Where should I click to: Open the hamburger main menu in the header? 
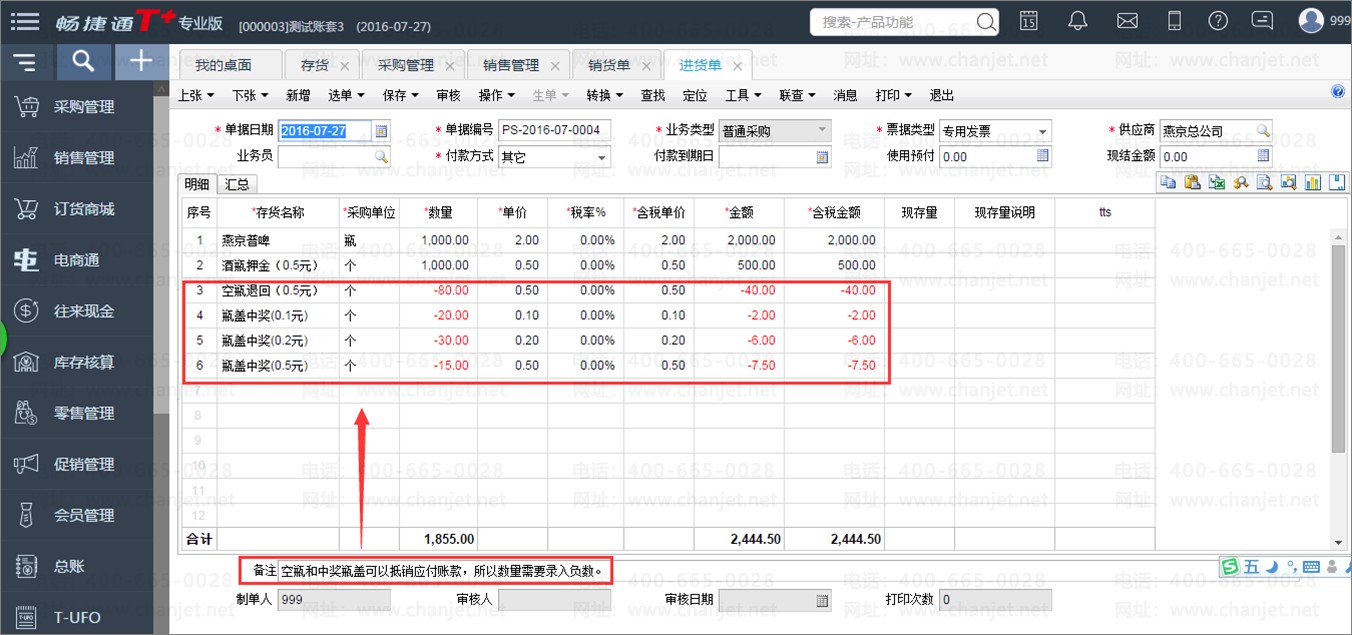point(24,20)
